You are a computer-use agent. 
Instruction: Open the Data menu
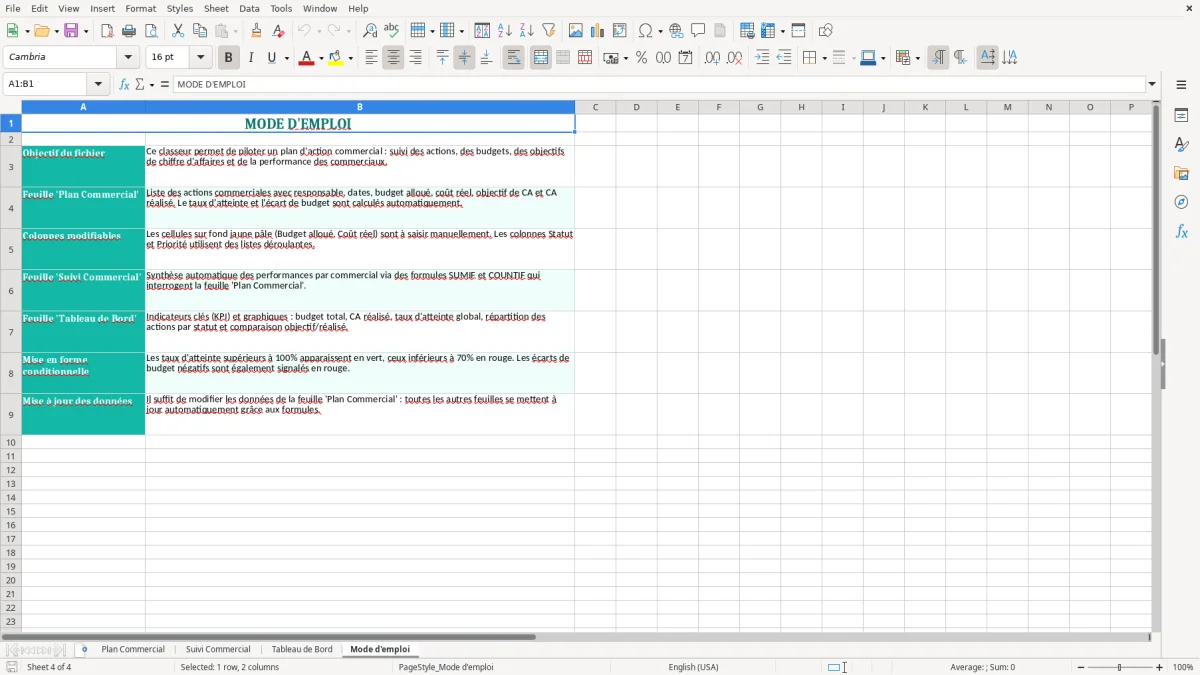249,8
